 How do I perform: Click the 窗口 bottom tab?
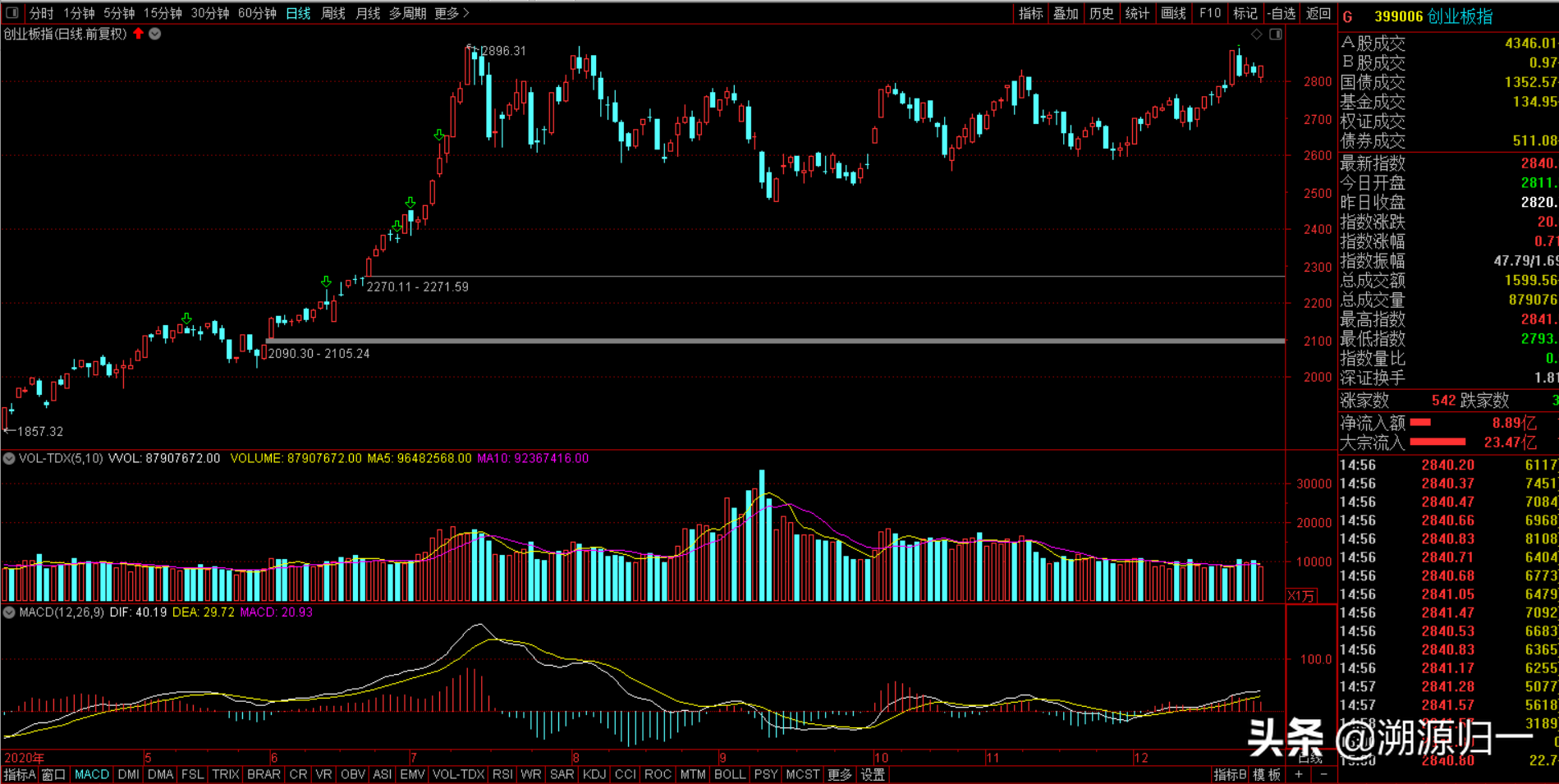pos(54,774)
